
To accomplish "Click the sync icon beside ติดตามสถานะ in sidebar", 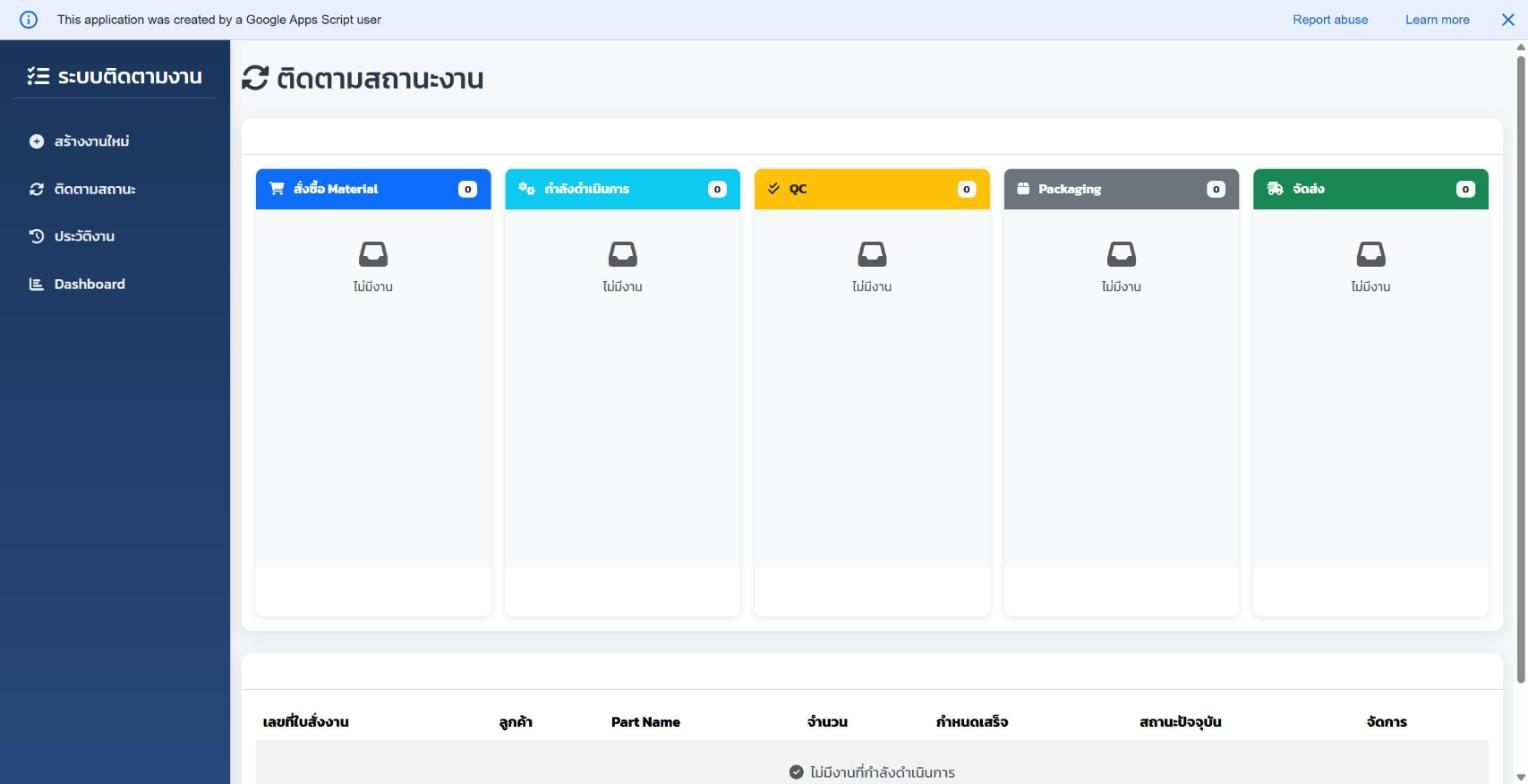I will (x=37, y=189).
